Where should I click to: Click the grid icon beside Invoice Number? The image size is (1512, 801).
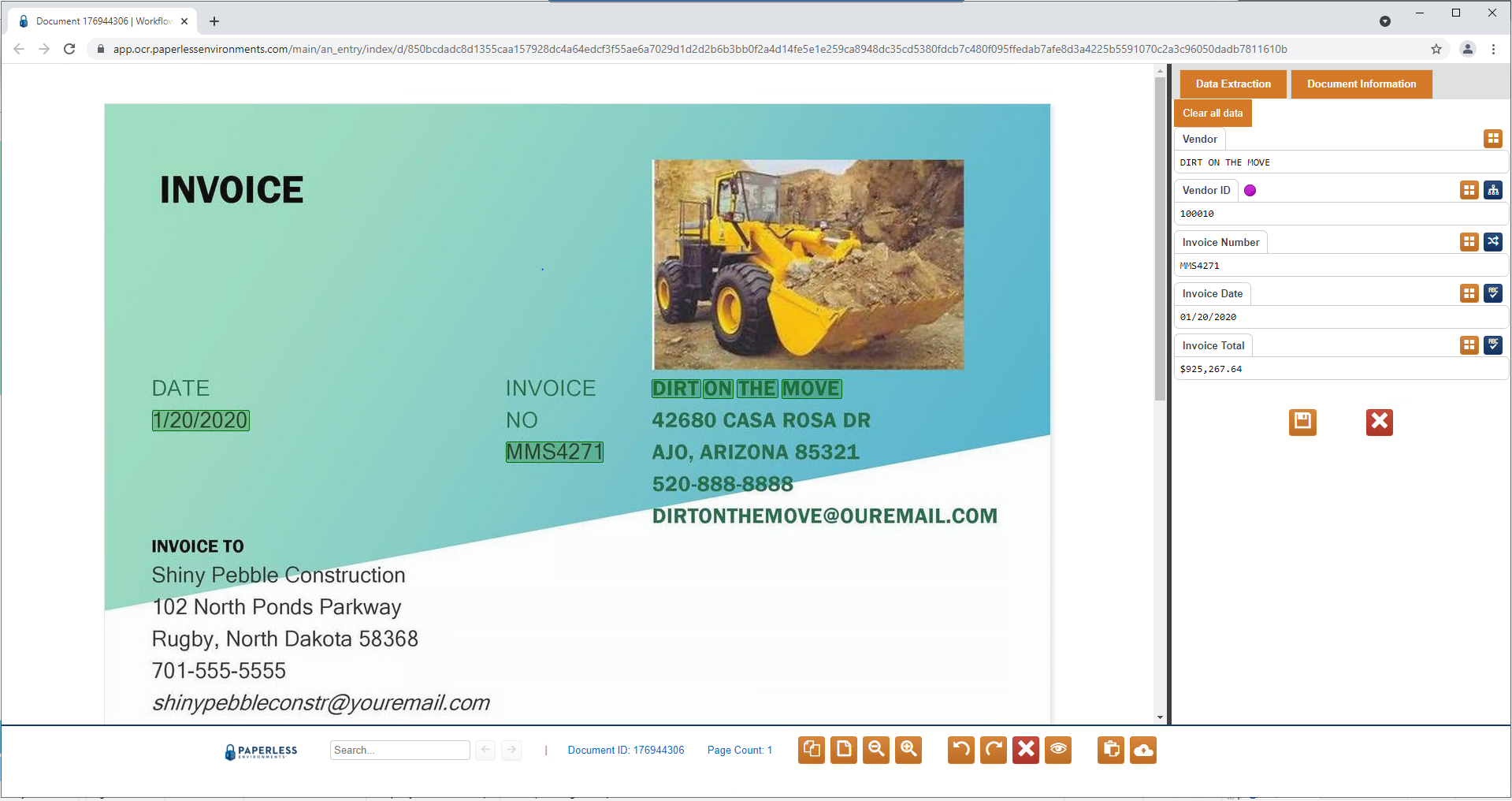click(1469, 242)
